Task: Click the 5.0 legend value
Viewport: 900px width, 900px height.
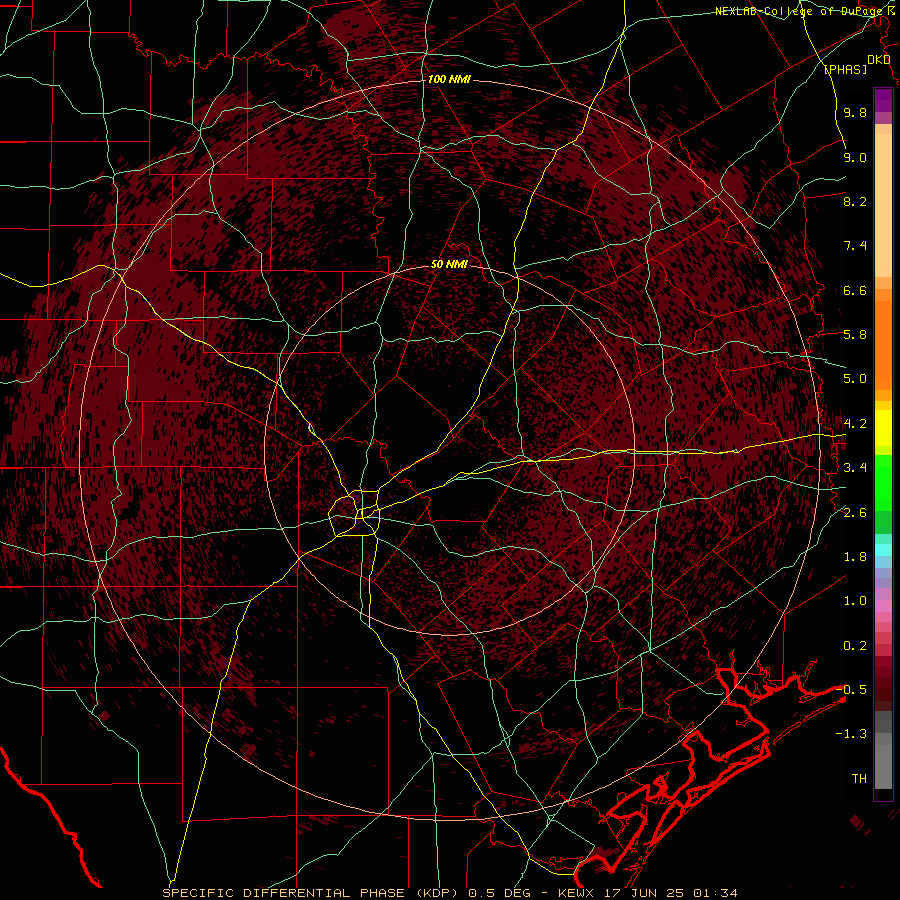Action: pos(855,379)
